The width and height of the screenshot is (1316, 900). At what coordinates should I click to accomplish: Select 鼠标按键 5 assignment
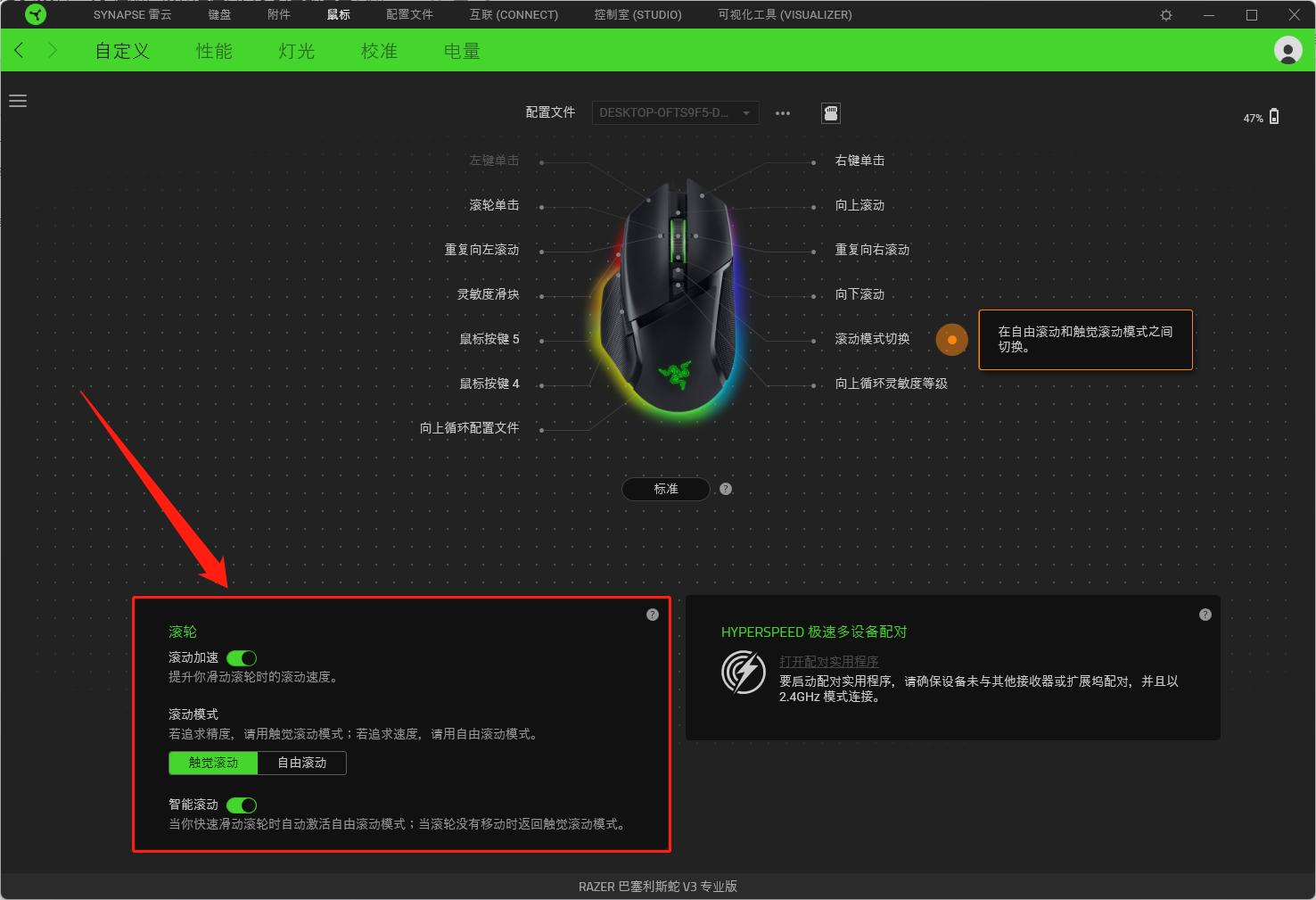click(489, 339)
